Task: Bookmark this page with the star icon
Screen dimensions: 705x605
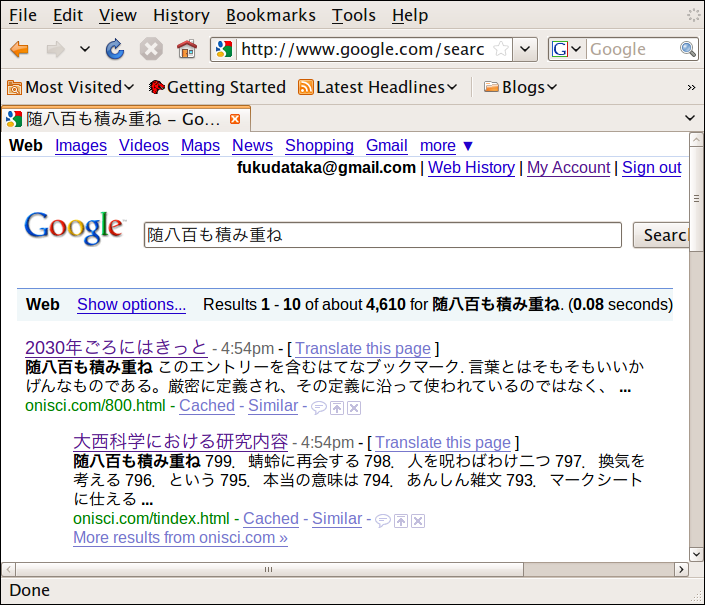Action: 501,49
